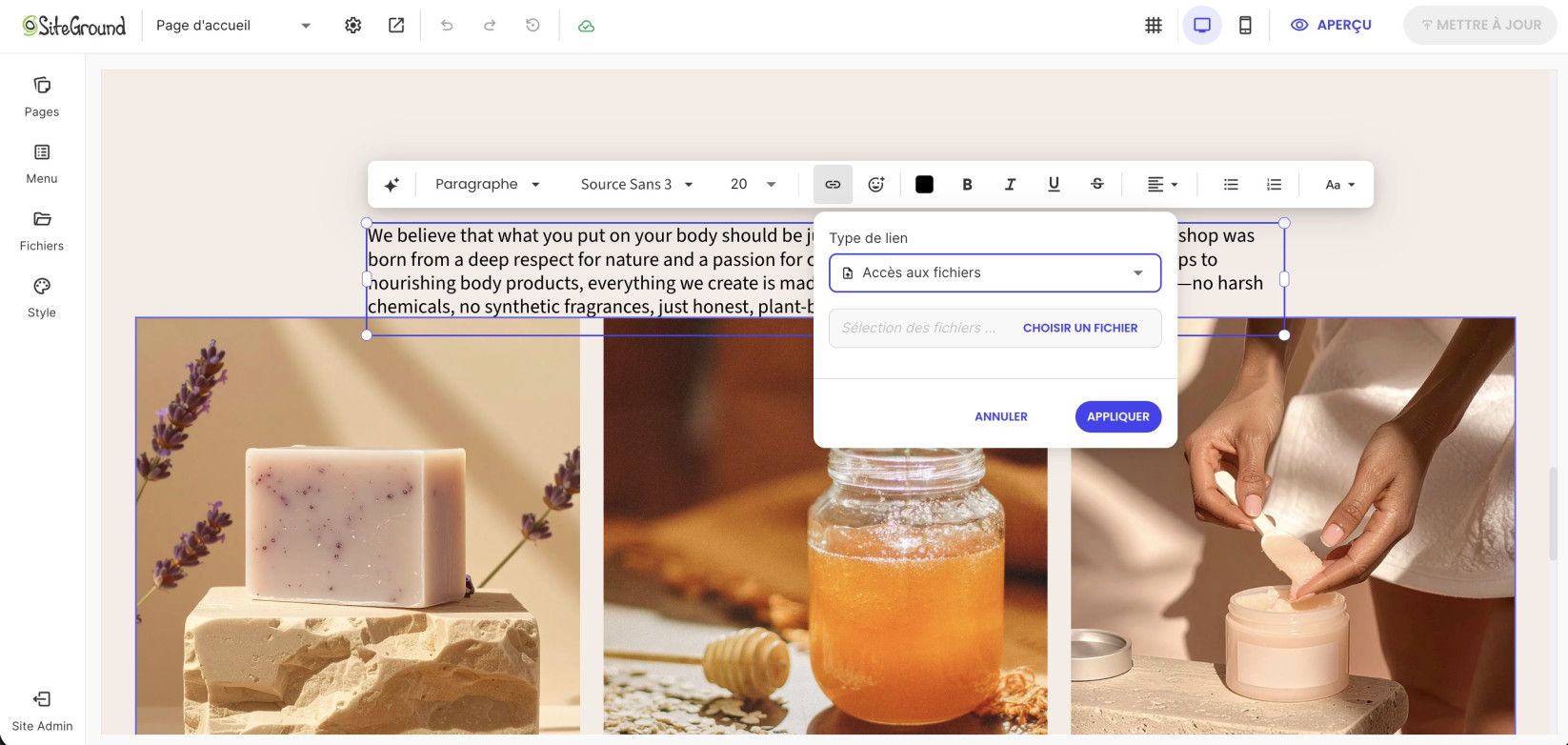Open the text alignment dropdown
1568x745 pixels.
pyautogui.click(x=1162, y=185)
